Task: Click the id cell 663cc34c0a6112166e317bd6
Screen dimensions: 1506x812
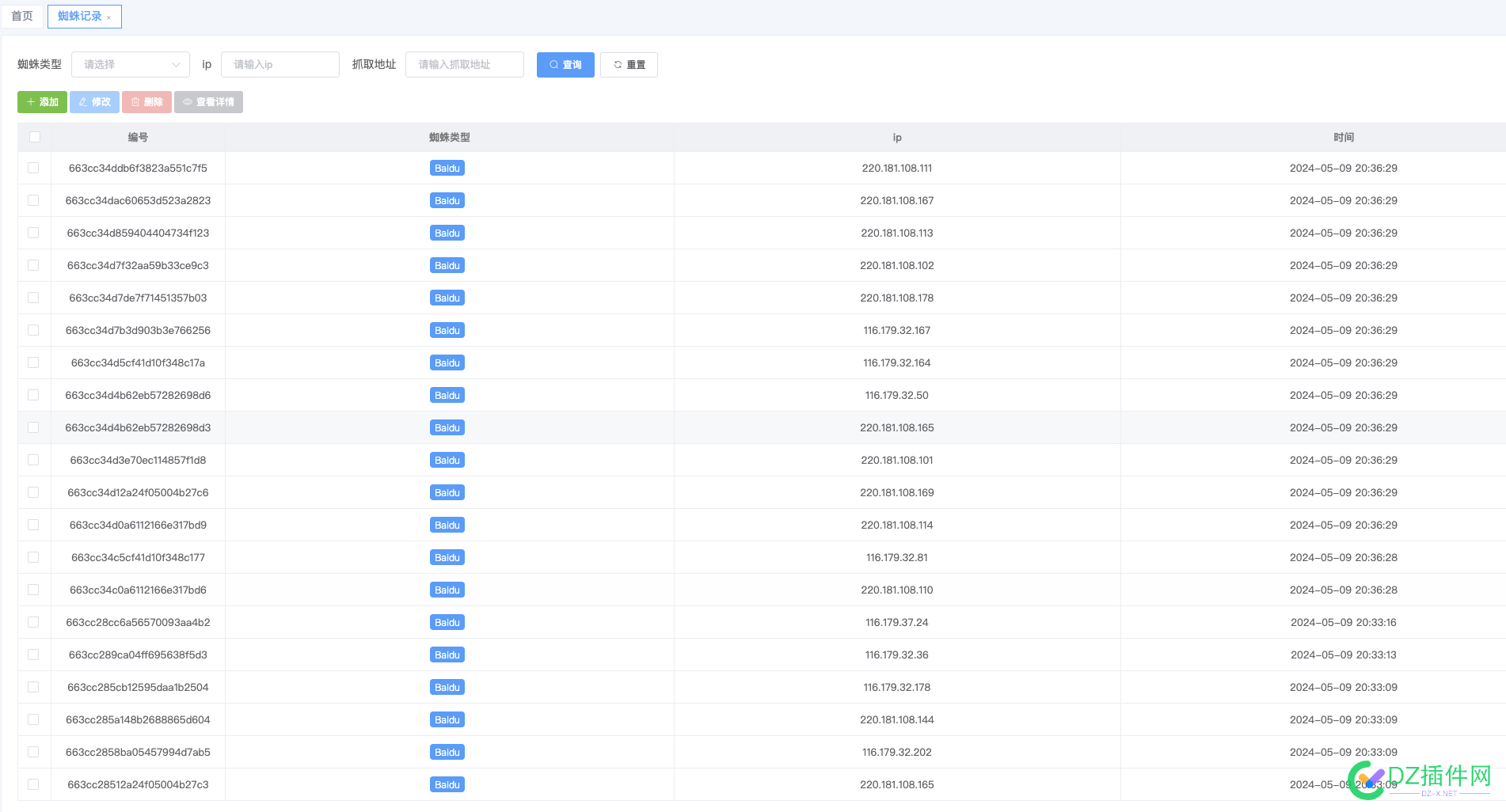Action: coord(138,590)
